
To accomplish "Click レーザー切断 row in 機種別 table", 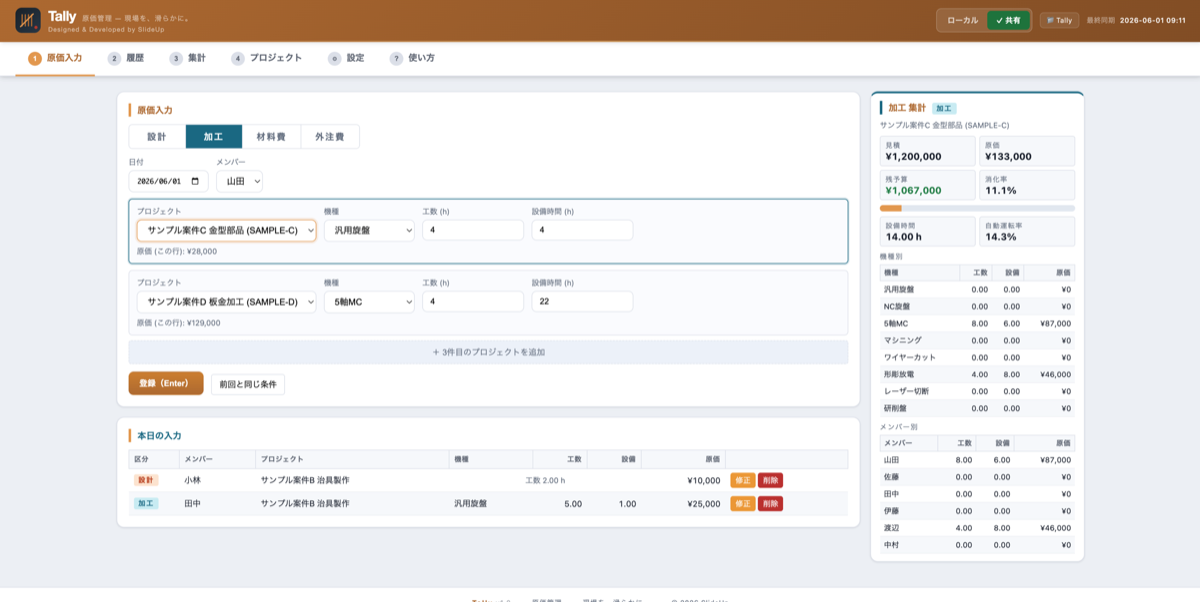I will point(977,391).
